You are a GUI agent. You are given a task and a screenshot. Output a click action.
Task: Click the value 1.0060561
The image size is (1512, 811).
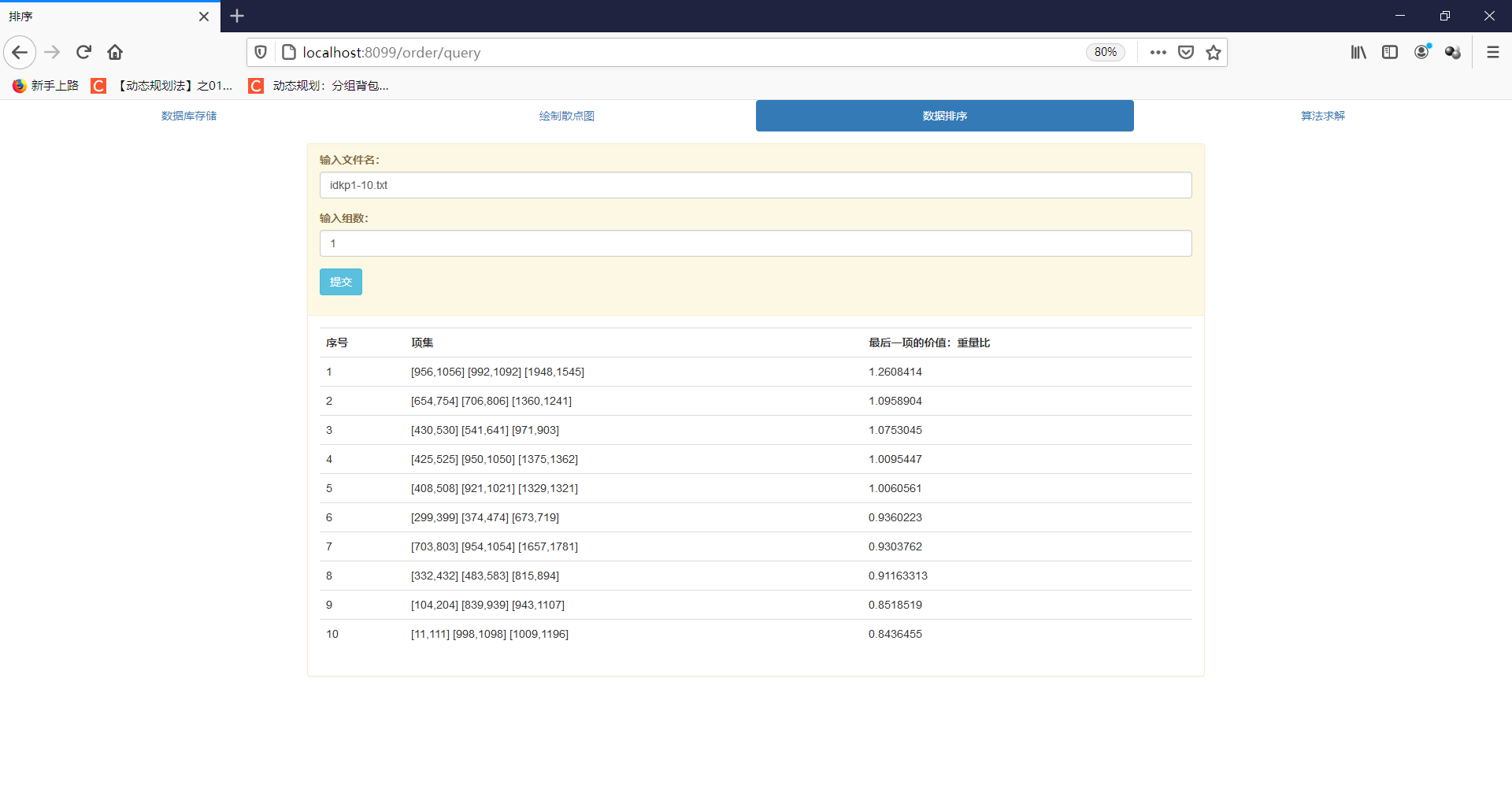pyautogui.click(x=895, y=488)
